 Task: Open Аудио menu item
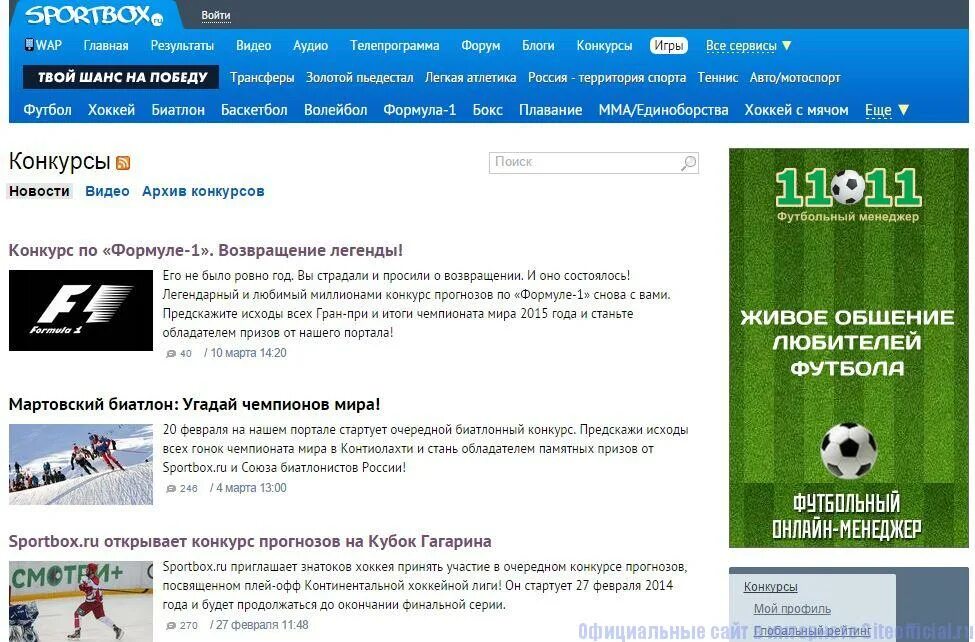click(x=310, y=45)
